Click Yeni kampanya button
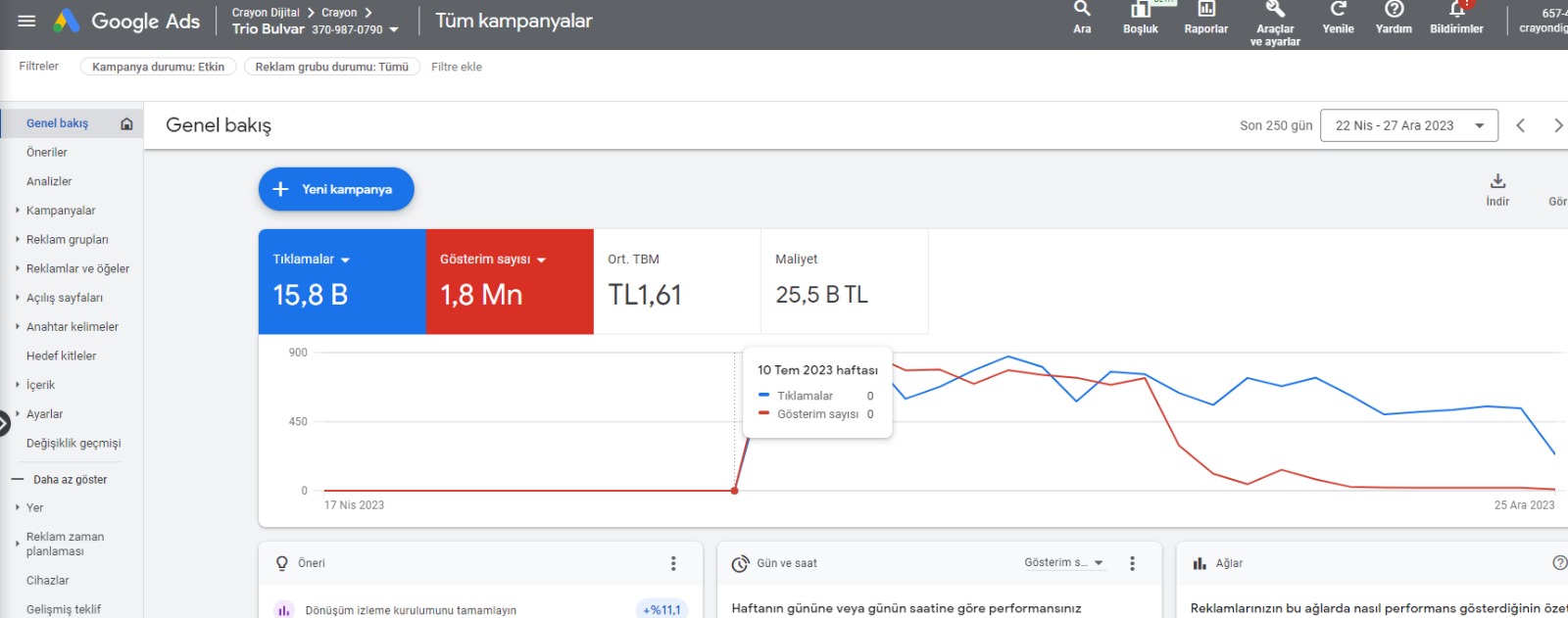The width and height of the screenshot is (1568, 618). point(336,189)
